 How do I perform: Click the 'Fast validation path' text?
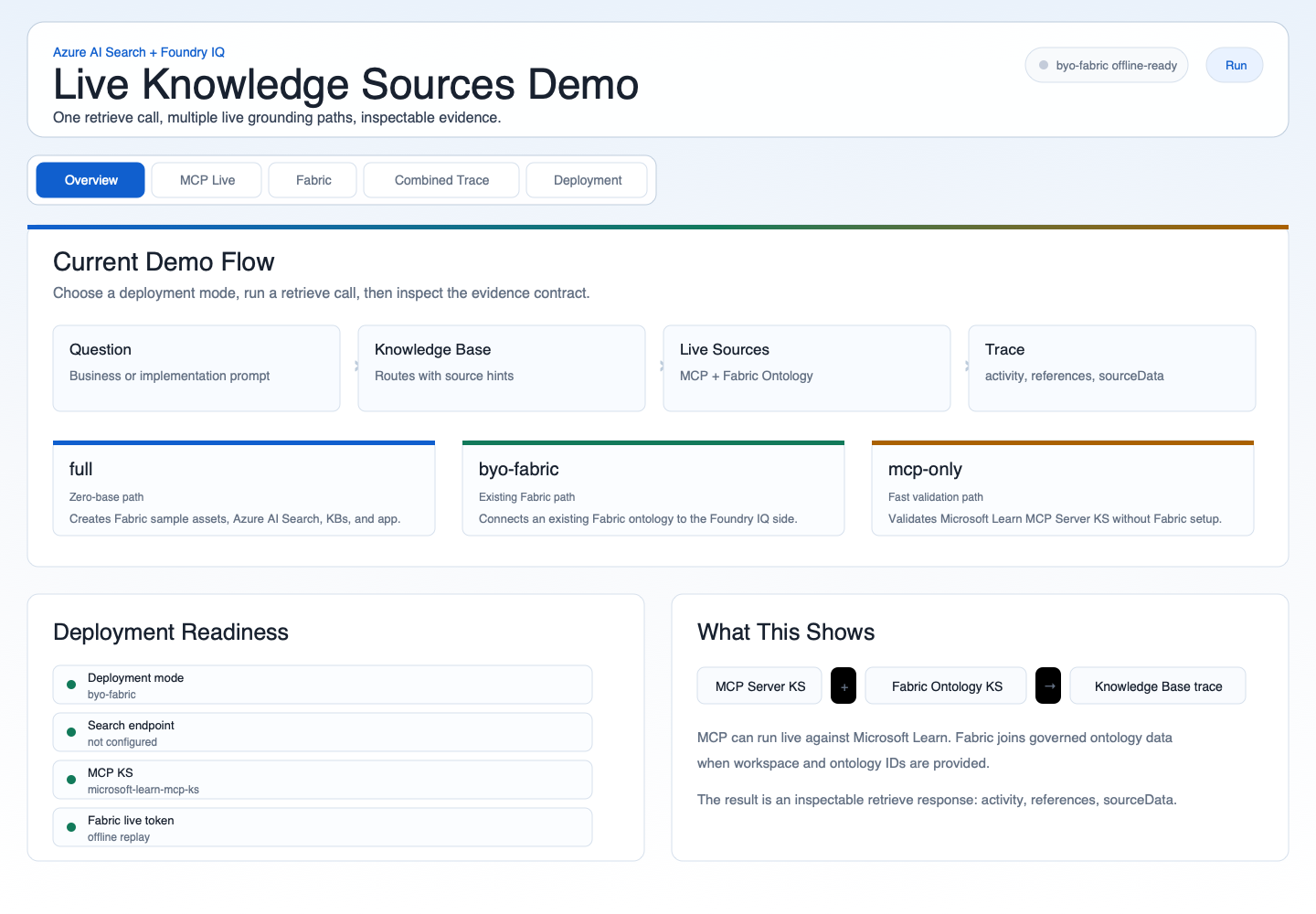click(936, 497)
